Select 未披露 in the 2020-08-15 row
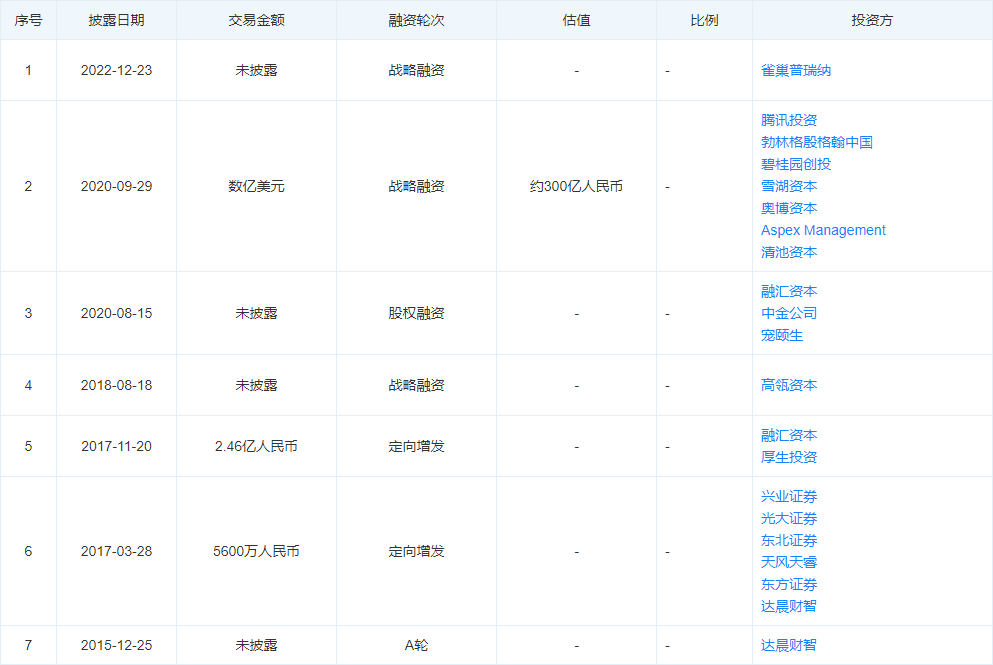This screenshot has height=665, width=993. click(x=256, y=314)
